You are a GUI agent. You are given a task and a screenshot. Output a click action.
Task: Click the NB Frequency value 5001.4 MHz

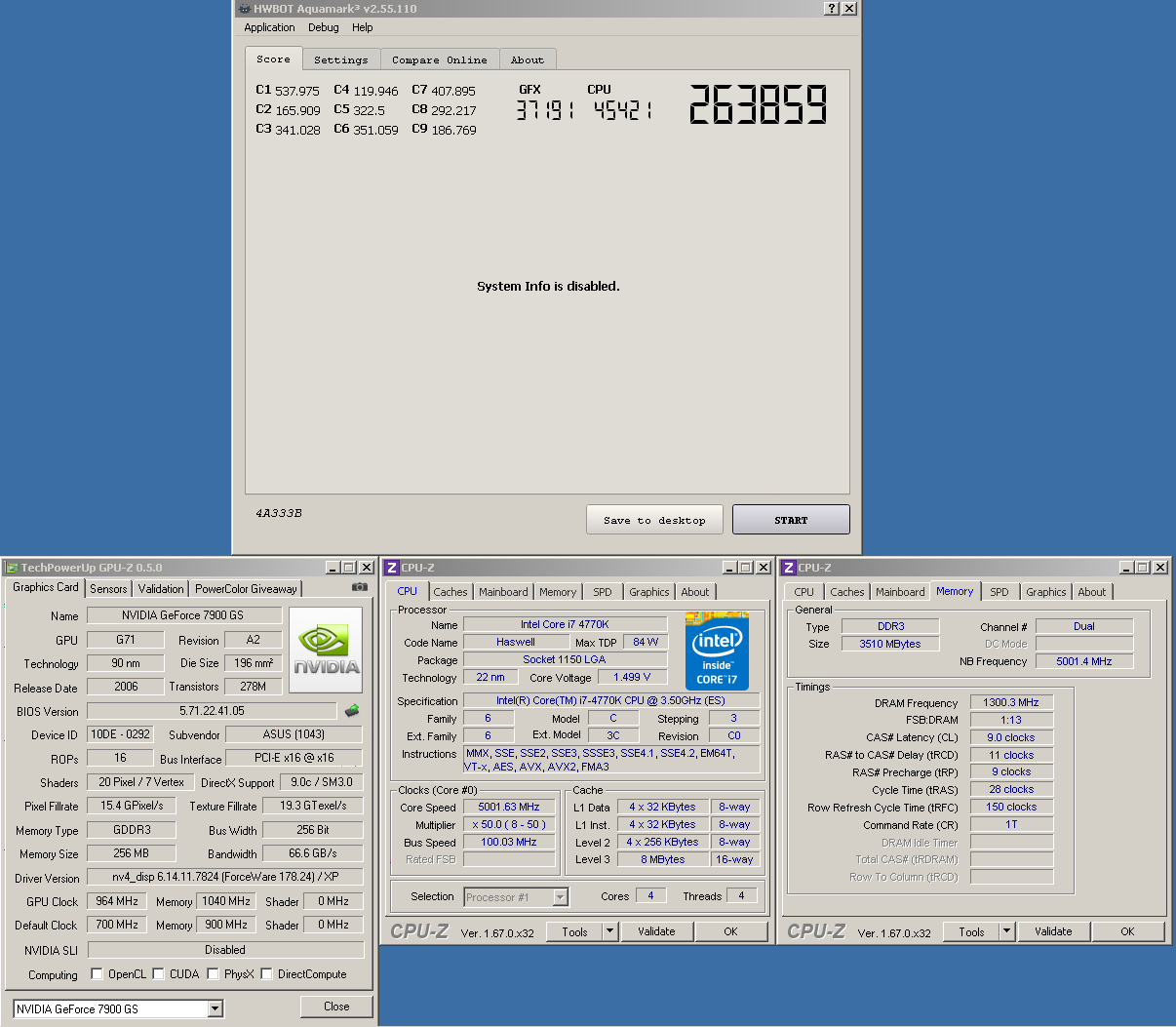(1084, 661)
